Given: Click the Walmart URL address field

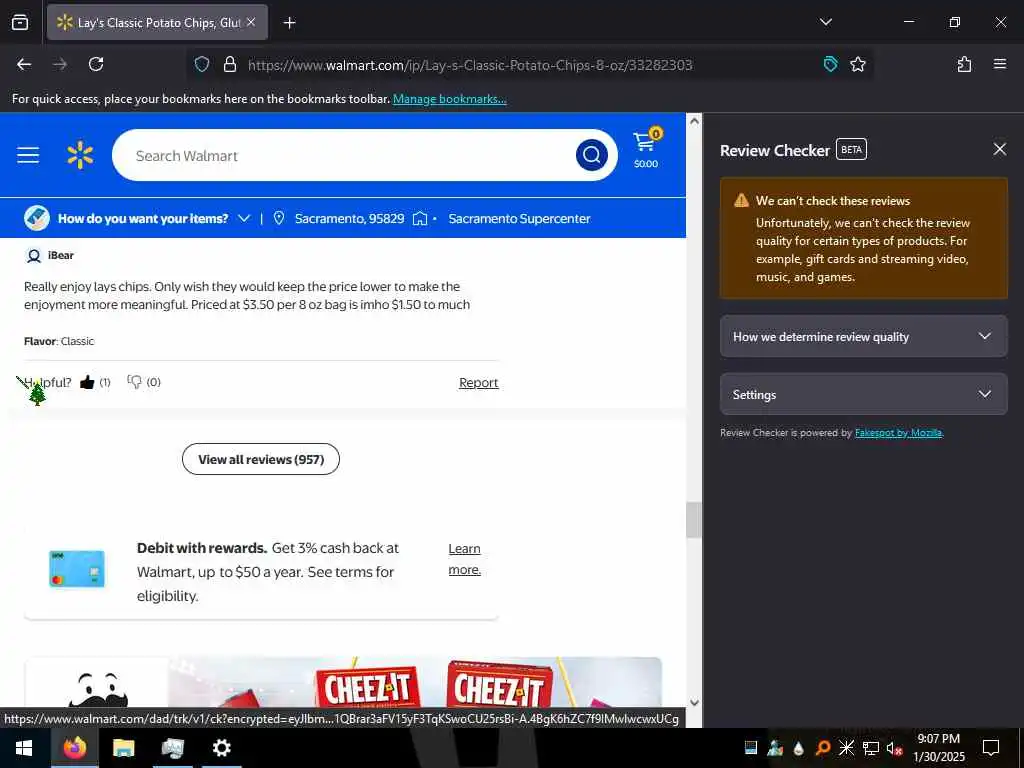Looking at the screenshot, I should click(470, 65).
